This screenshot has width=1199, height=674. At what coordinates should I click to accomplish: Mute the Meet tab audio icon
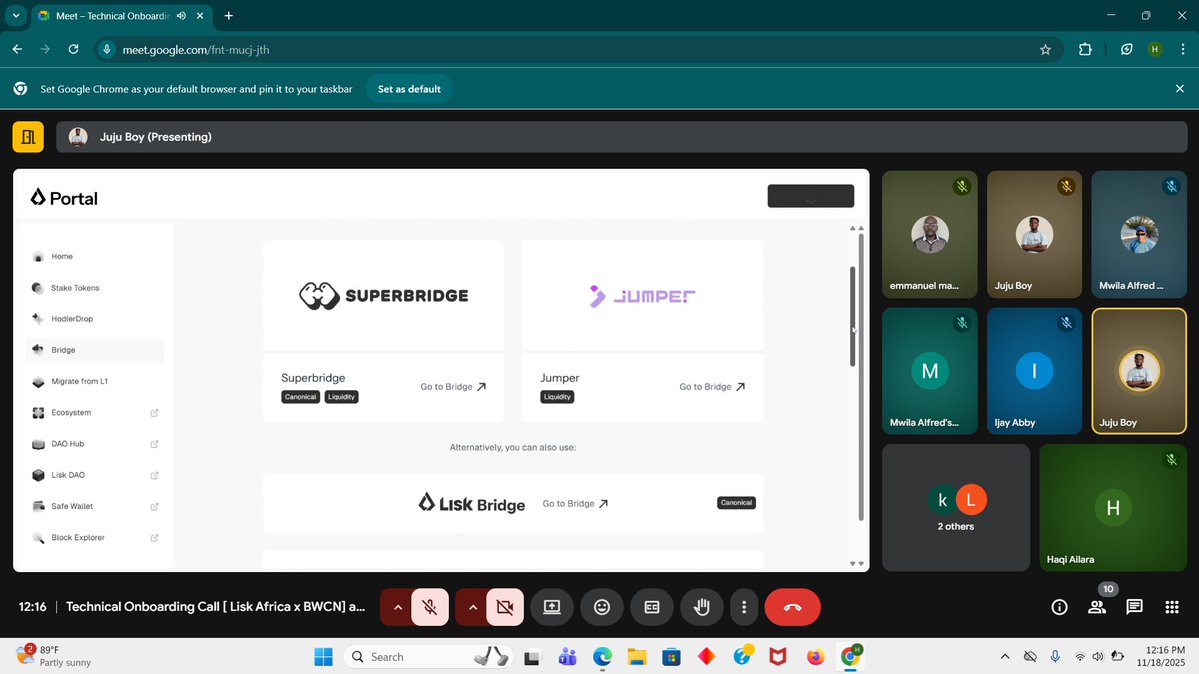[x=181, y=15]
